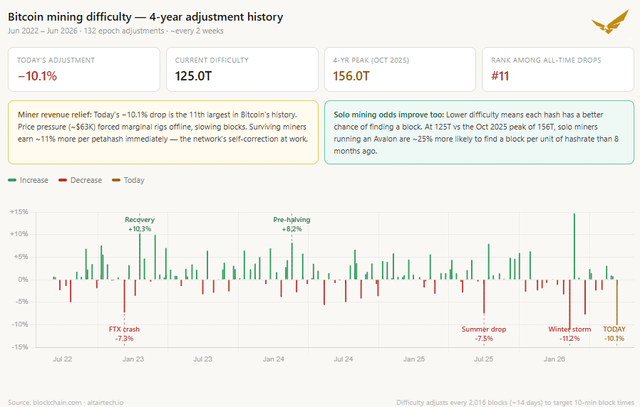Viewport: 640px width, 407px height.
Task: Click the red Decrease legend swatch
Action: (x=62, y=180)
